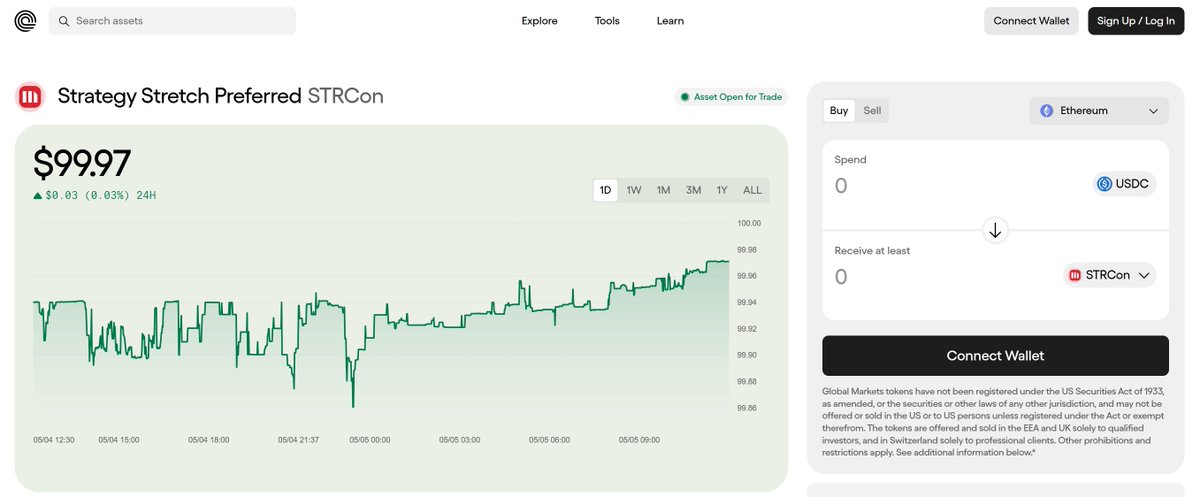Click the 05/04 12:30 x-axis label
The height and width of the screenshot is (497, 1200).
click(x=54, y=439)
